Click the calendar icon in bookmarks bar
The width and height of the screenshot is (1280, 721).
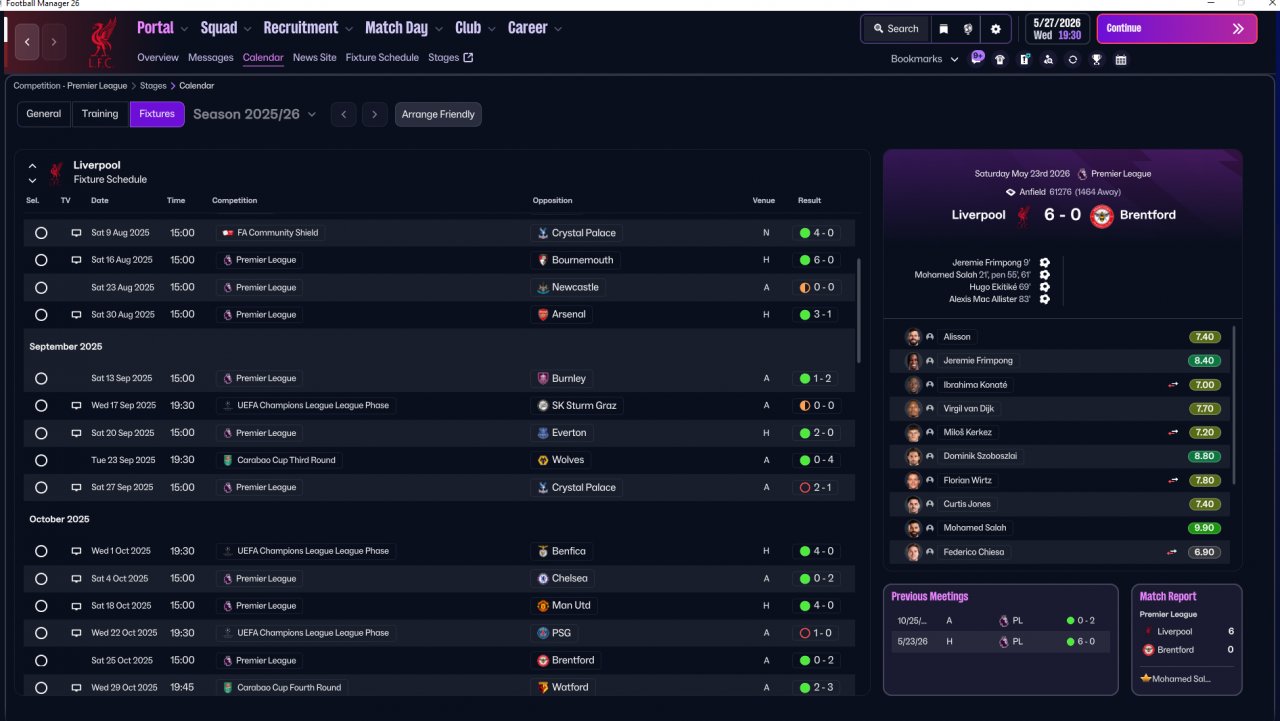[1120, 59]
